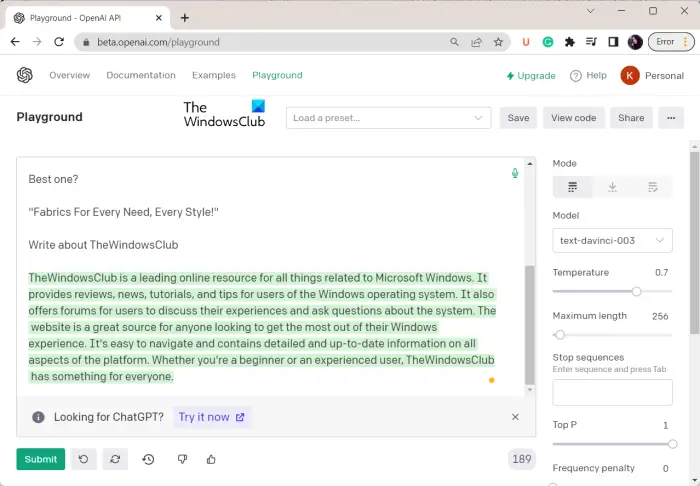This screenshot has height=486, width=700.
Task: Open the Extensions puzzle icon
Action: [570, 42]
